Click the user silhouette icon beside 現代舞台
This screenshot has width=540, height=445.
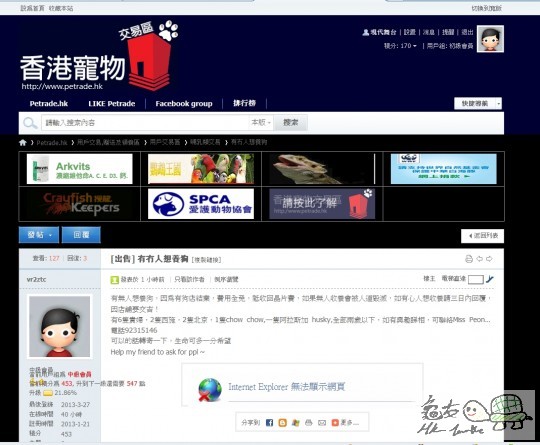click(x=365, y=32)
